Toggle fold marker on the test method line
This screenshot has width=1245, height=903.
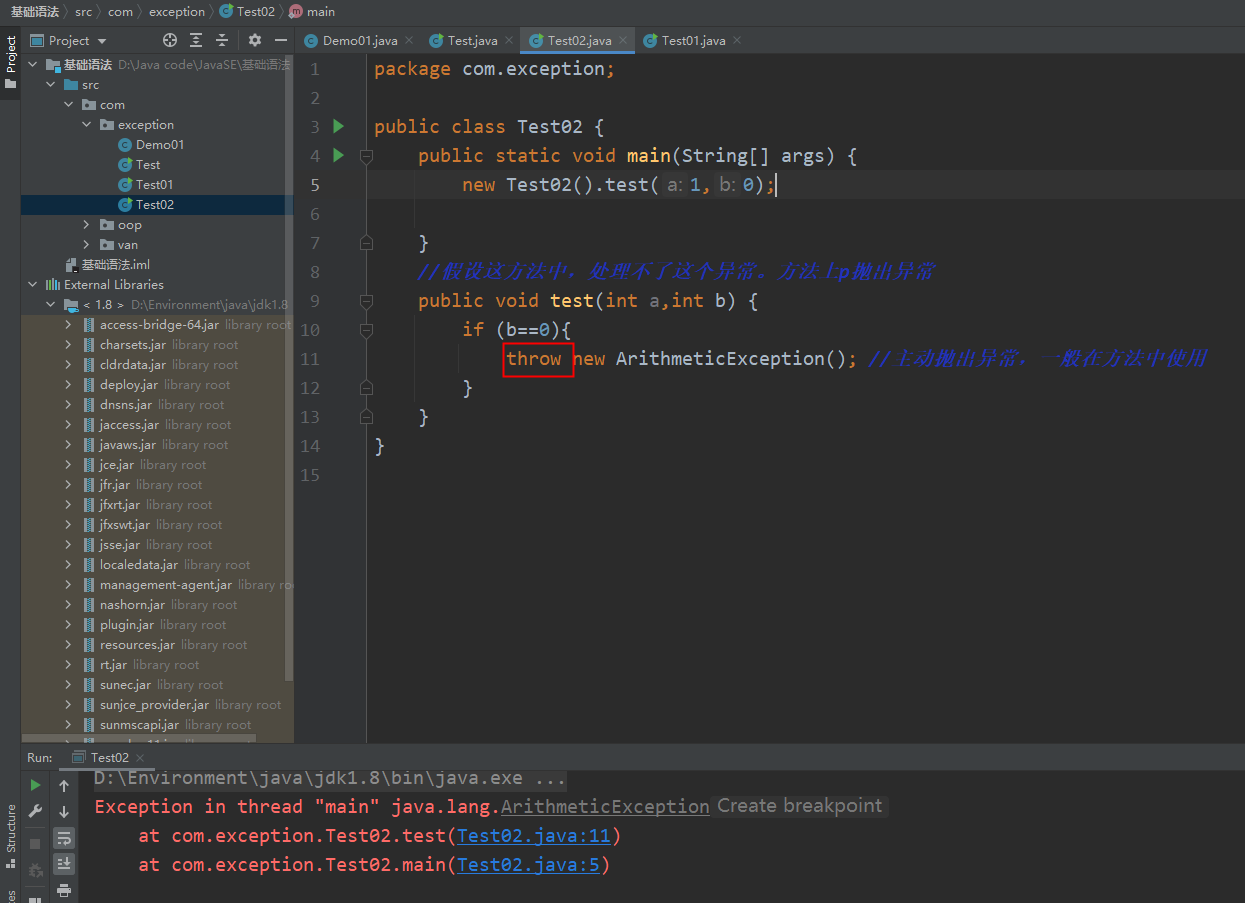point(366,301)
